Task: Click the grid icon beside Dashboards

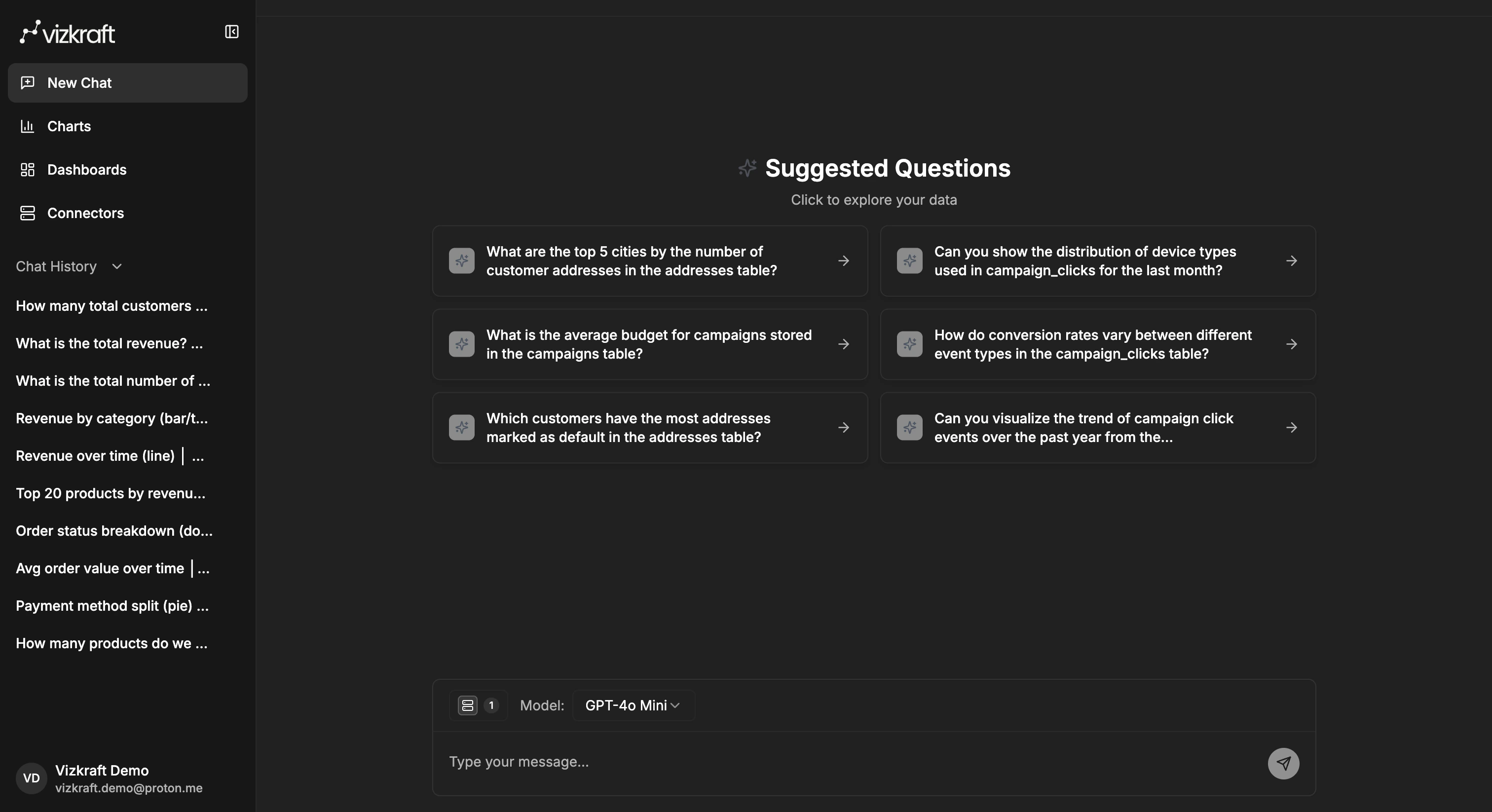Action: (x=27, y=170)
